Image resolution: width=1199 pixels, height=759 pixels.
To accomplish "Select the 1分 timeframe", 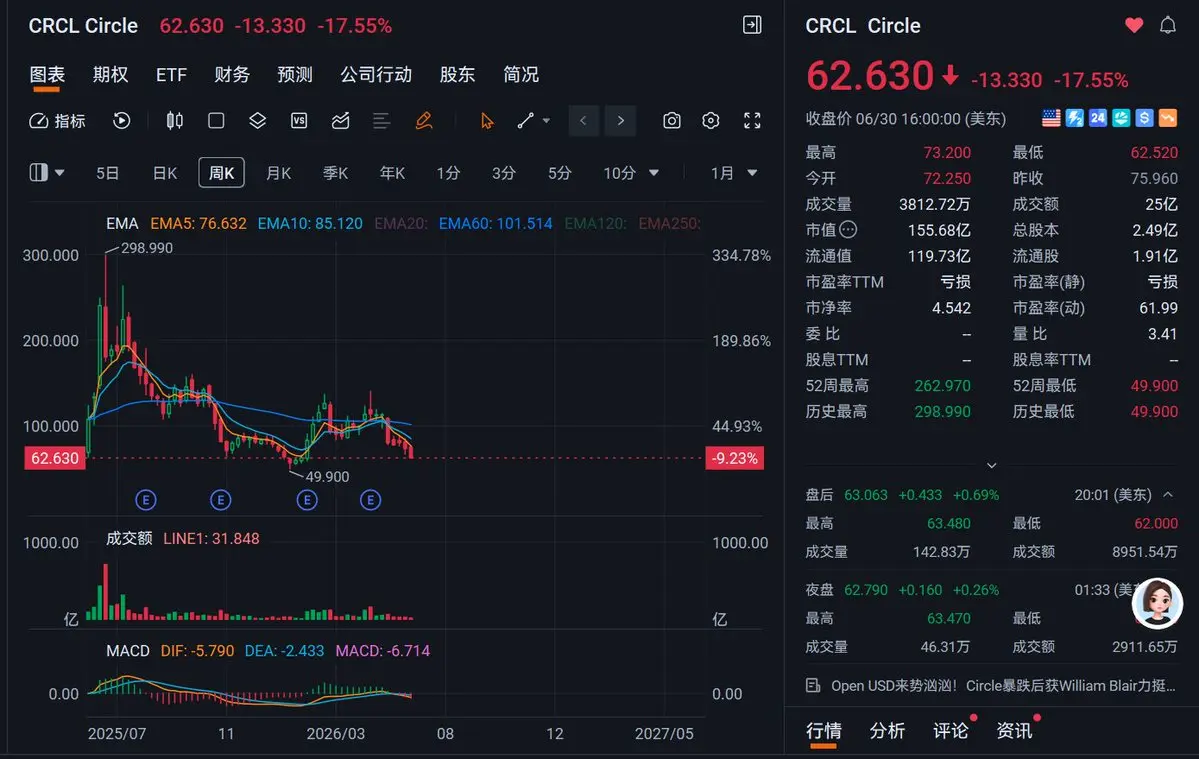I will pyautogui.click(x=448, y=173).
